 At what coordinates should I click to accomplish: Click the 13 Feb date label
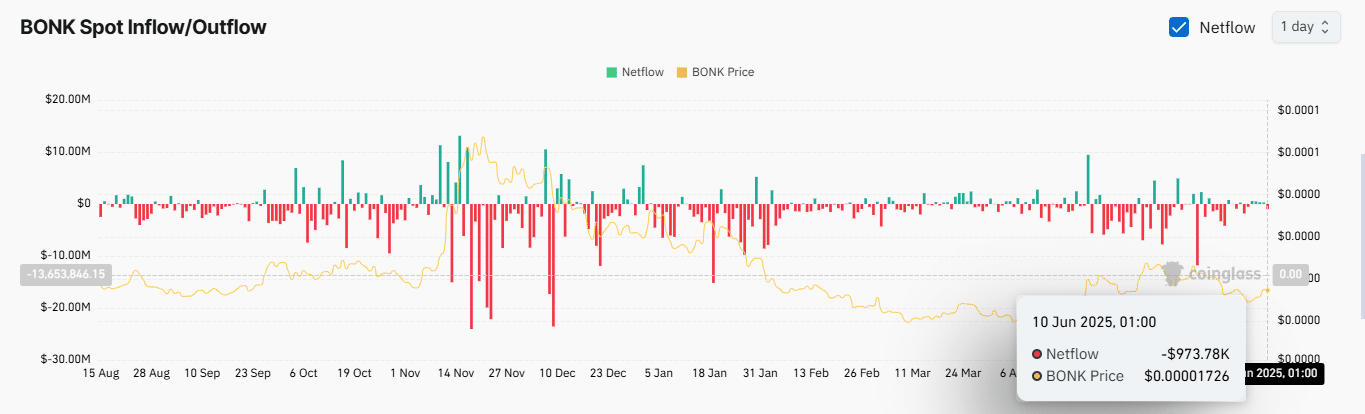[811, 373]
